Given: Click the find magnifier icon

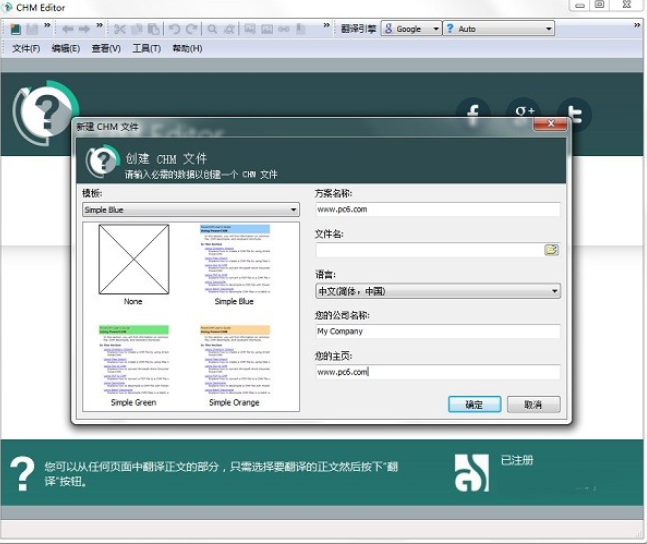Looking at the screenshot, I should [212, 29].
